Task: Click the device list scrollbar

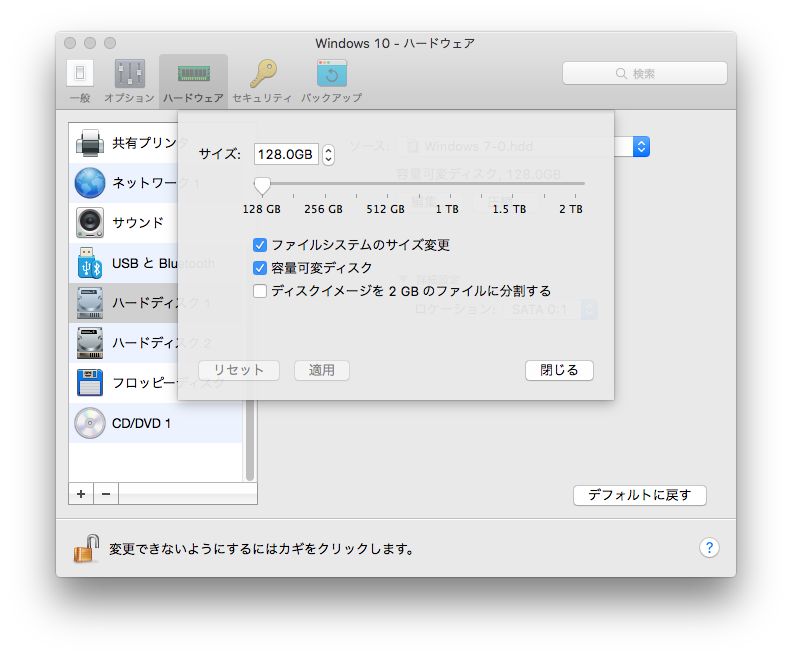Action: coord(250,439)
